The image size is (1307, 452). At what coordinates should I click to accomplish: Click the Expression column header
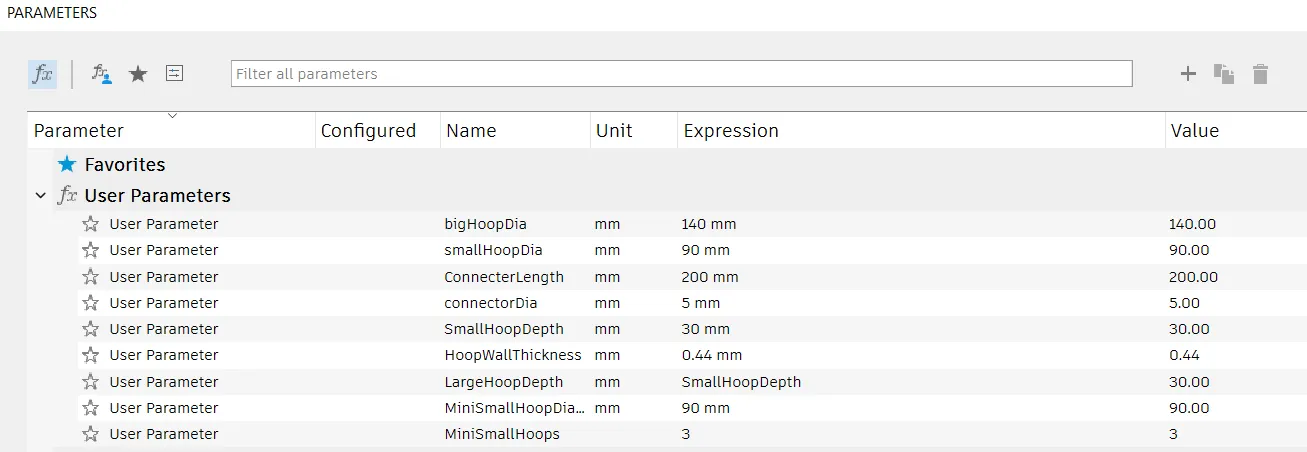pyautogui.click(x=730, y=131)
